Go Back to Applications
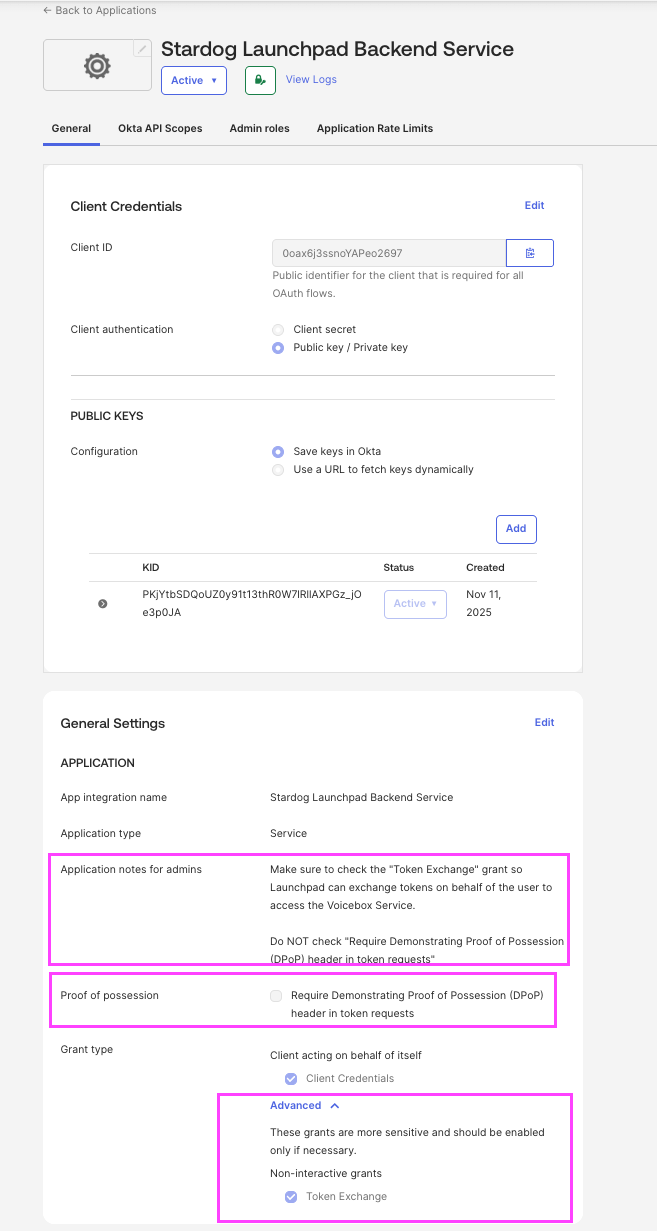 tap(100, 10)
